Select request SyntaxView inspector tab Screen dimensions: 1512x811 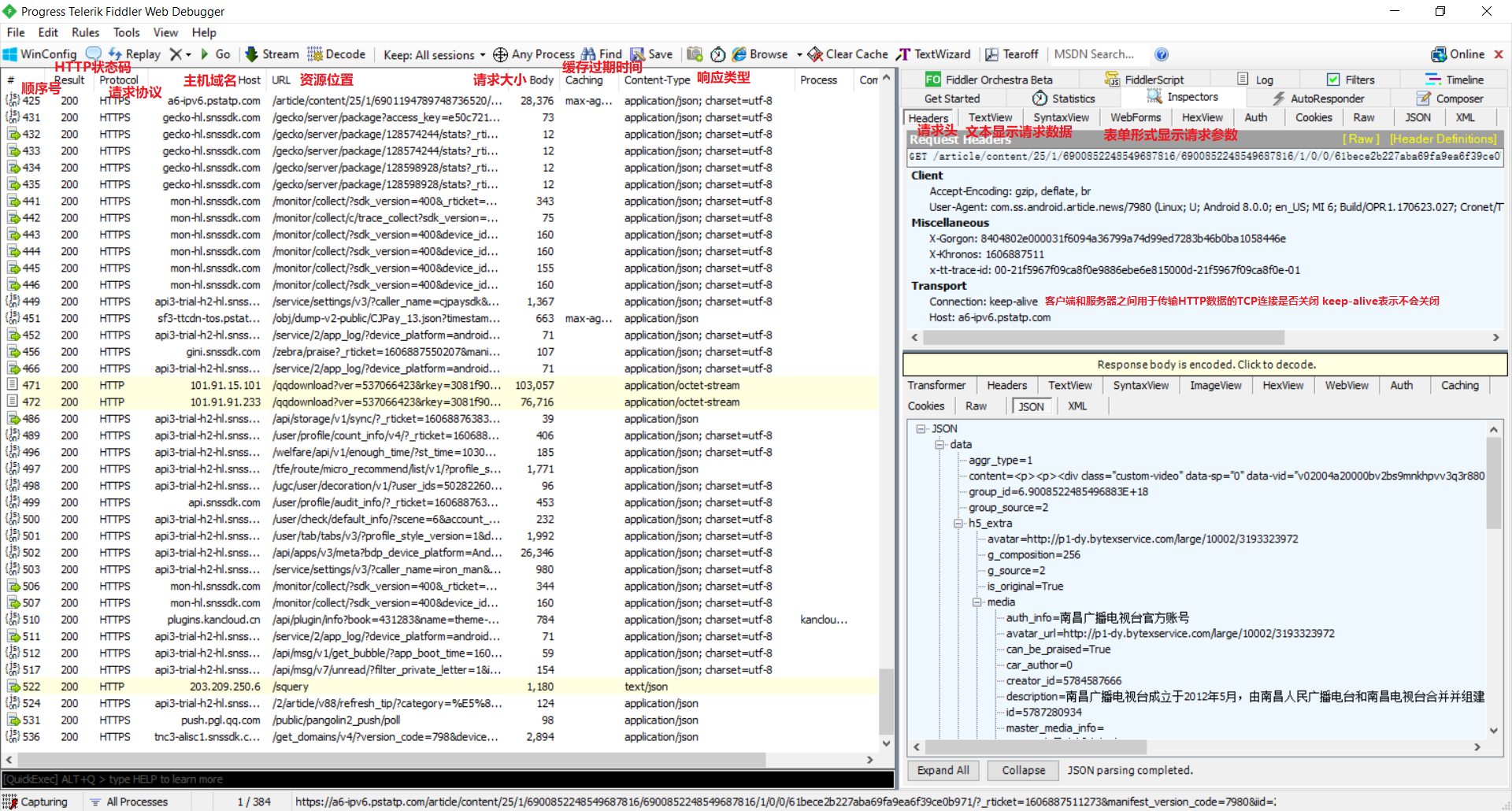[1061, 117]
